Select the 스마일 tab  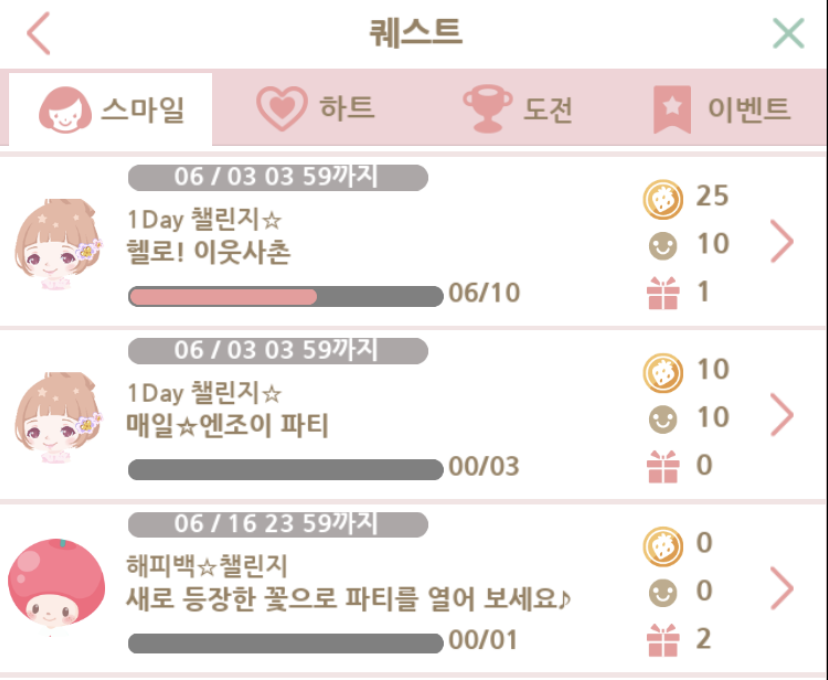(110, 109)
